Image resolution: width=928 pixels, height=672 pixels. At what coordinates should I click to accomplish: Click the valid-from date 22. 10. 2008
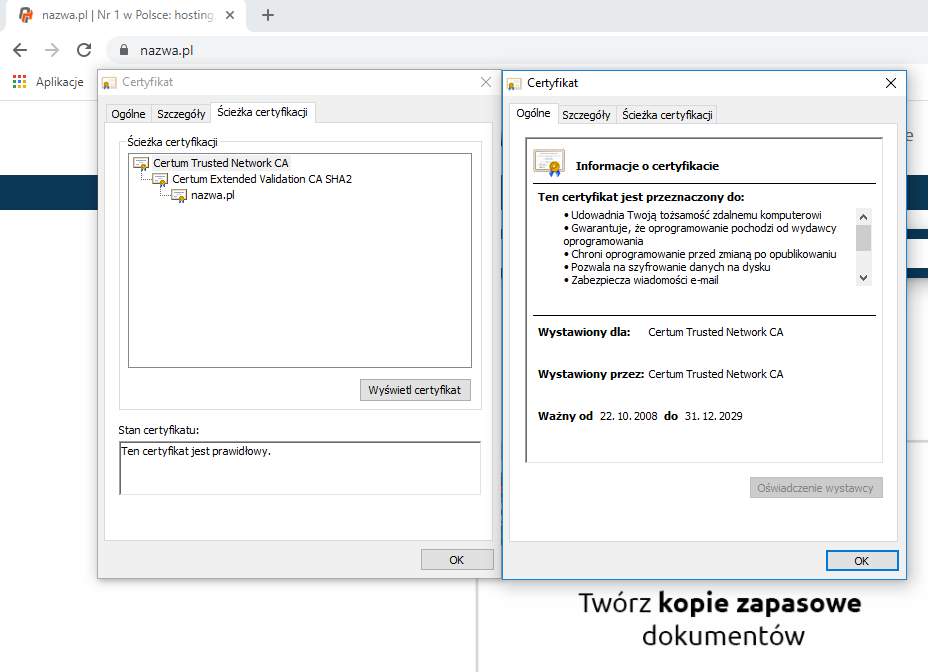(x=629, y=416)
